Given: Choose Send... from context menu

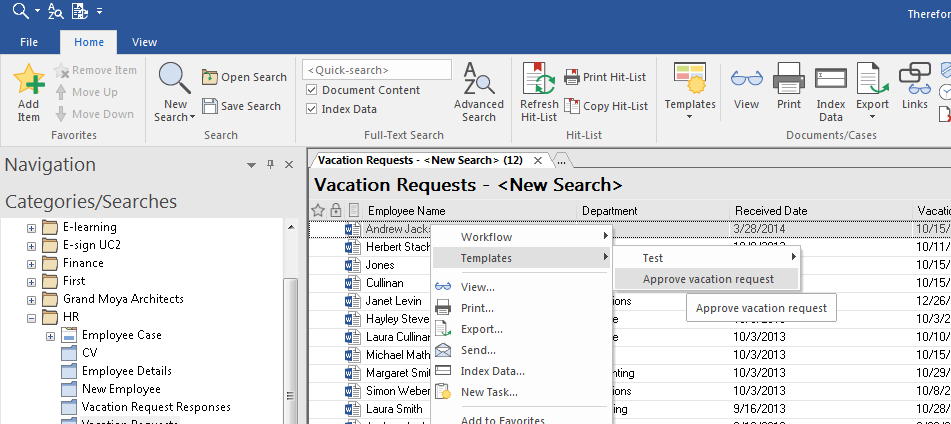Looking at the screenshot, I should click(478, 350).
